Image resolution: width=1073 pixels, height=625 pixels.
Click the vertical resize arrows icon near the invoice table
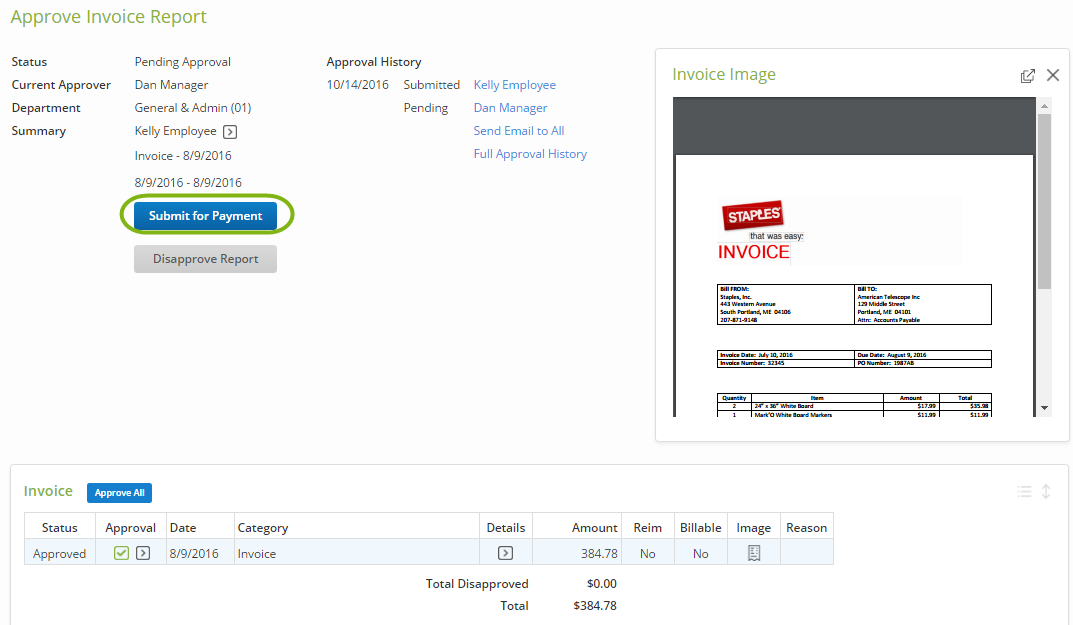1046,491
